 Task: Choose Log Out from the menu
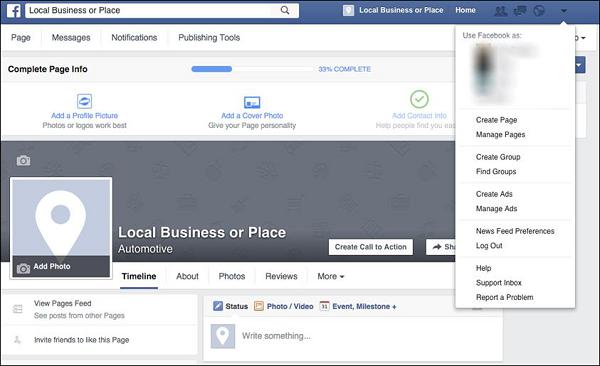coord(489,246)
